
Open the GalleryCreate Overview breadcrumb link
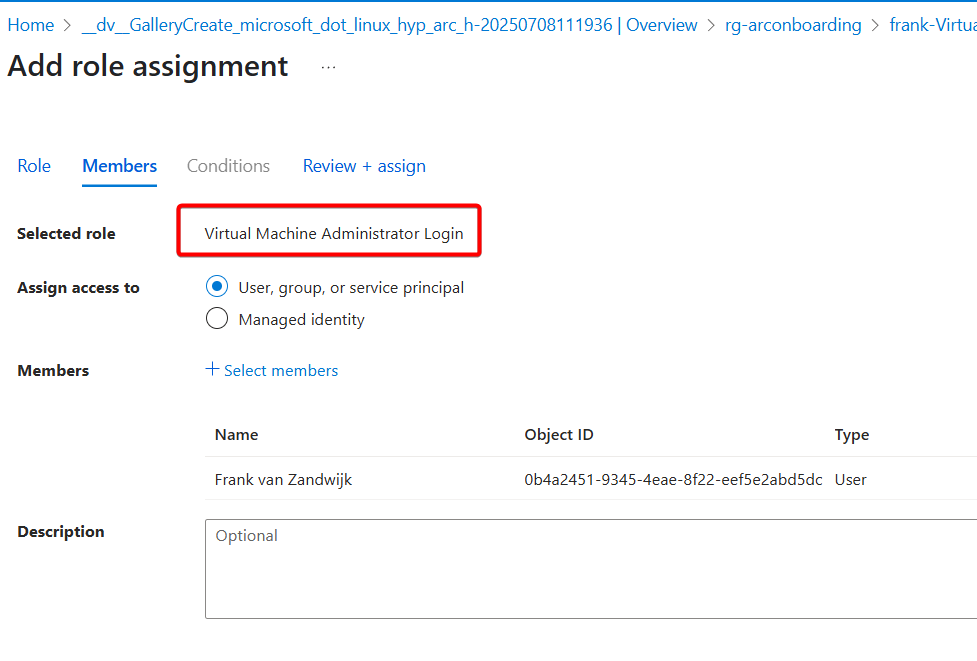click(x=389, y=25)
